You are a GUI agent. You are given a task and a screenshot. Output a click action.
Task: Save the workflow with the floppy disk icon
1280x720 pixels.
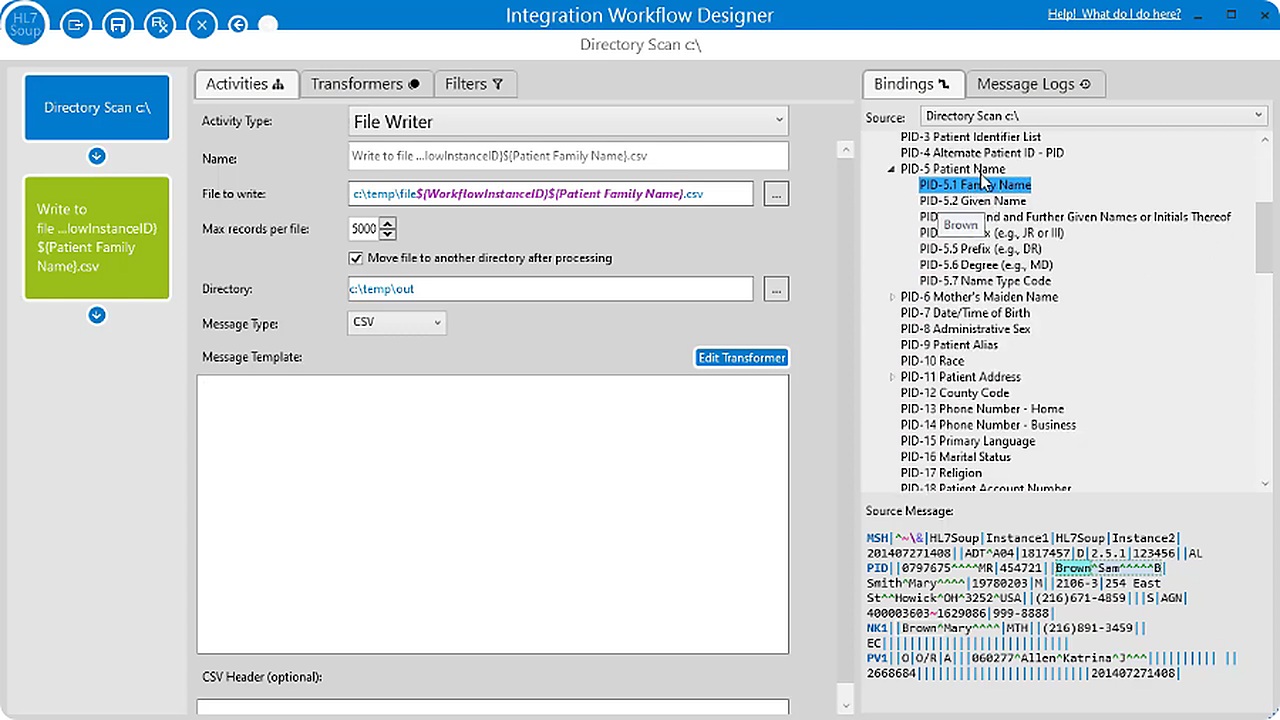pyautogui.click(x=118, y=24)
